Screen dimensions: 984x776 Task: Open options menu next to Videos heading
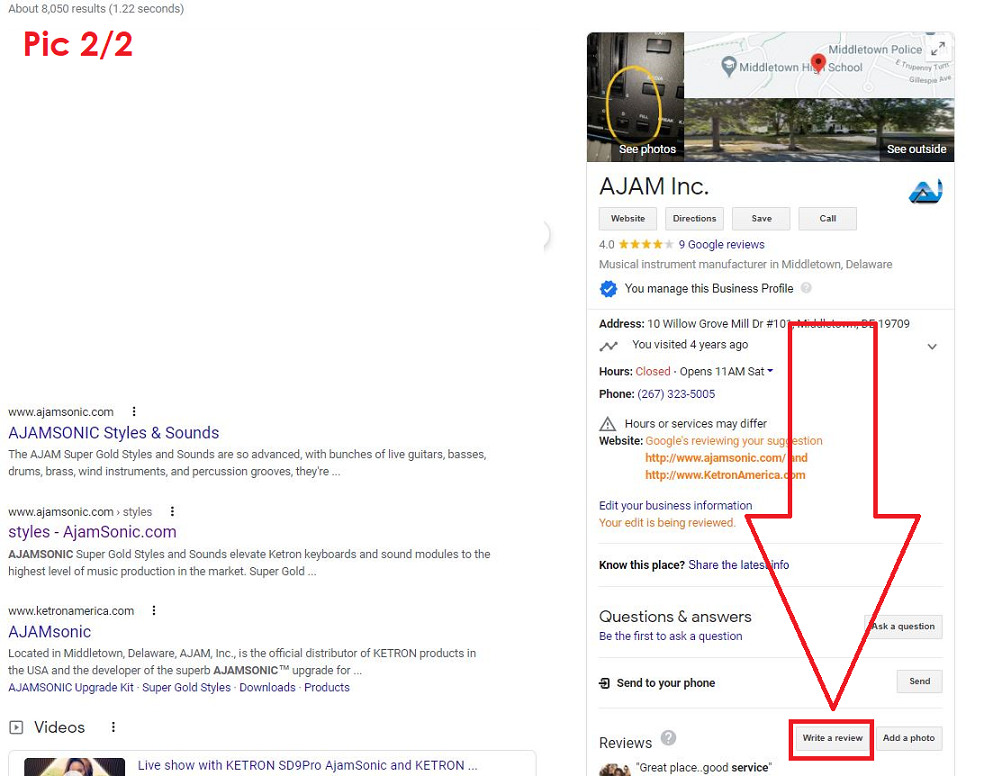(x=113, y=727)
